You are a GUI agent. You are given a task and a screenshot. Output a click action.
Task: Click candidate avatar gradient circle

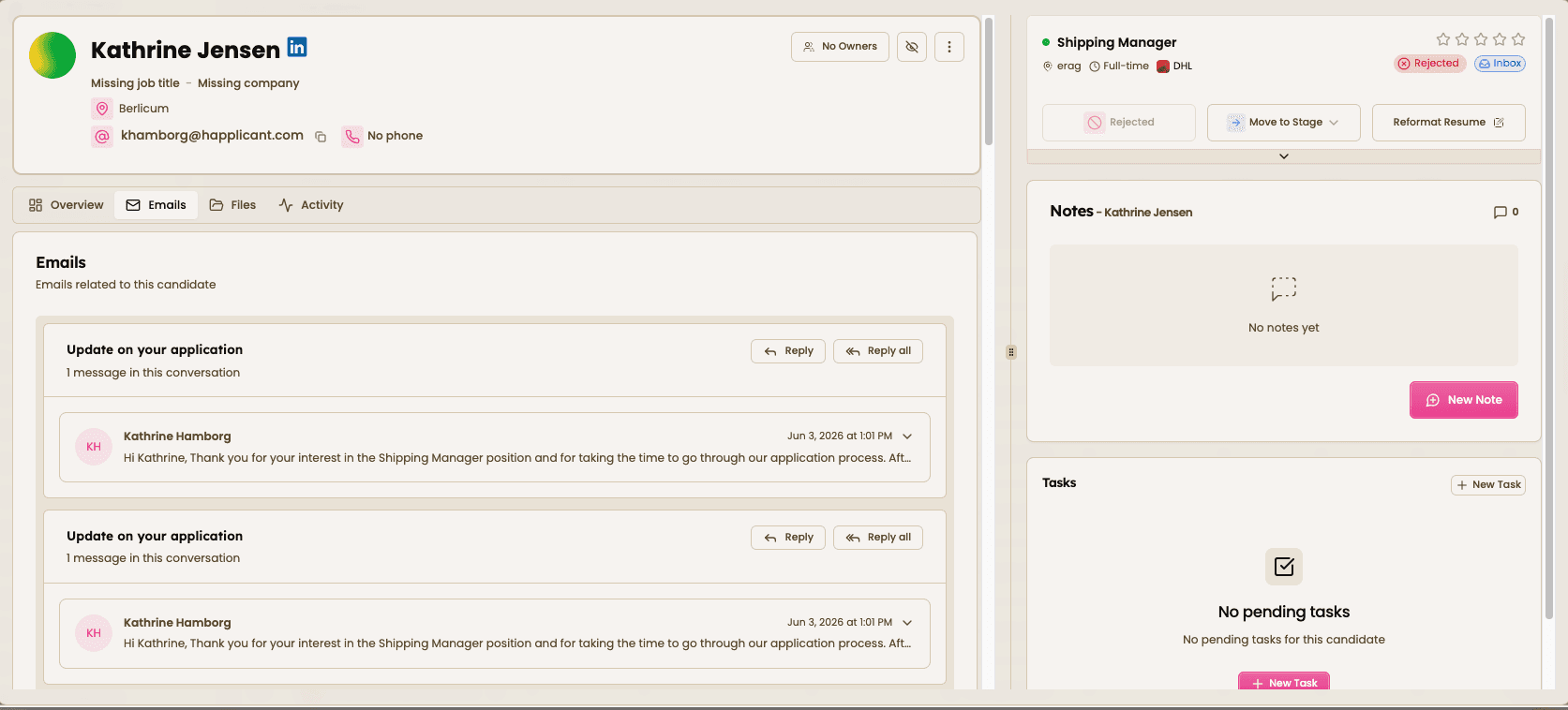tap(52, 55)
